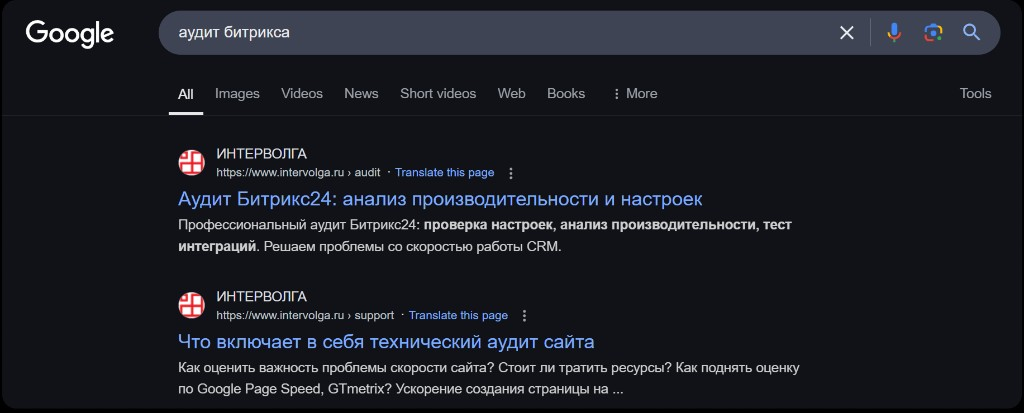Viewport: 1024px width, 413px height.
Task: Clear the search query with X icon
Action: tap(846, 33)
